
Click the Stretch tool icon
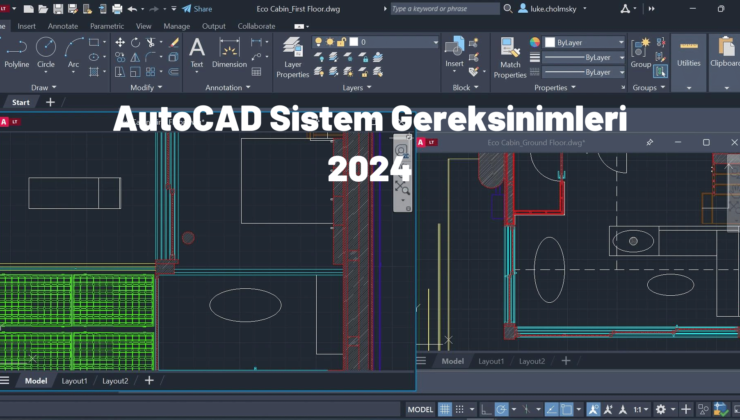120,72
